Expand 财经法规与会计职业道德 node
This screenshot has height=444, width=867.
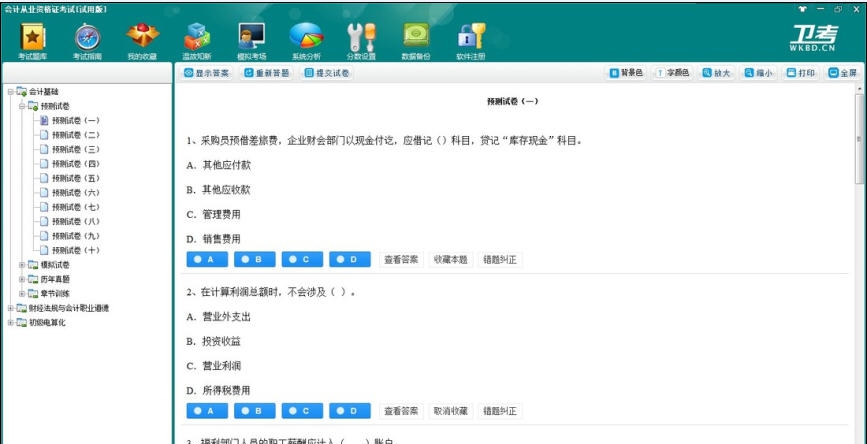pyautogui.click(x=11, y=308)
